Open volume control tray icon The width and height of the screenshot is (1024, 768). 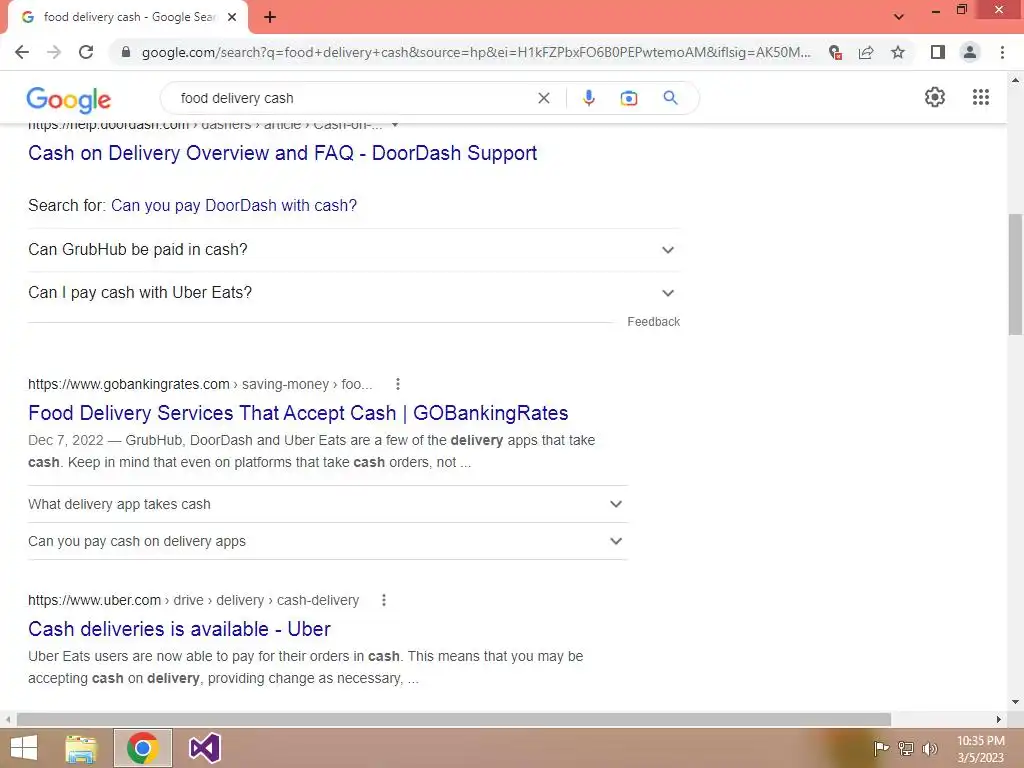tap(930, 748)
